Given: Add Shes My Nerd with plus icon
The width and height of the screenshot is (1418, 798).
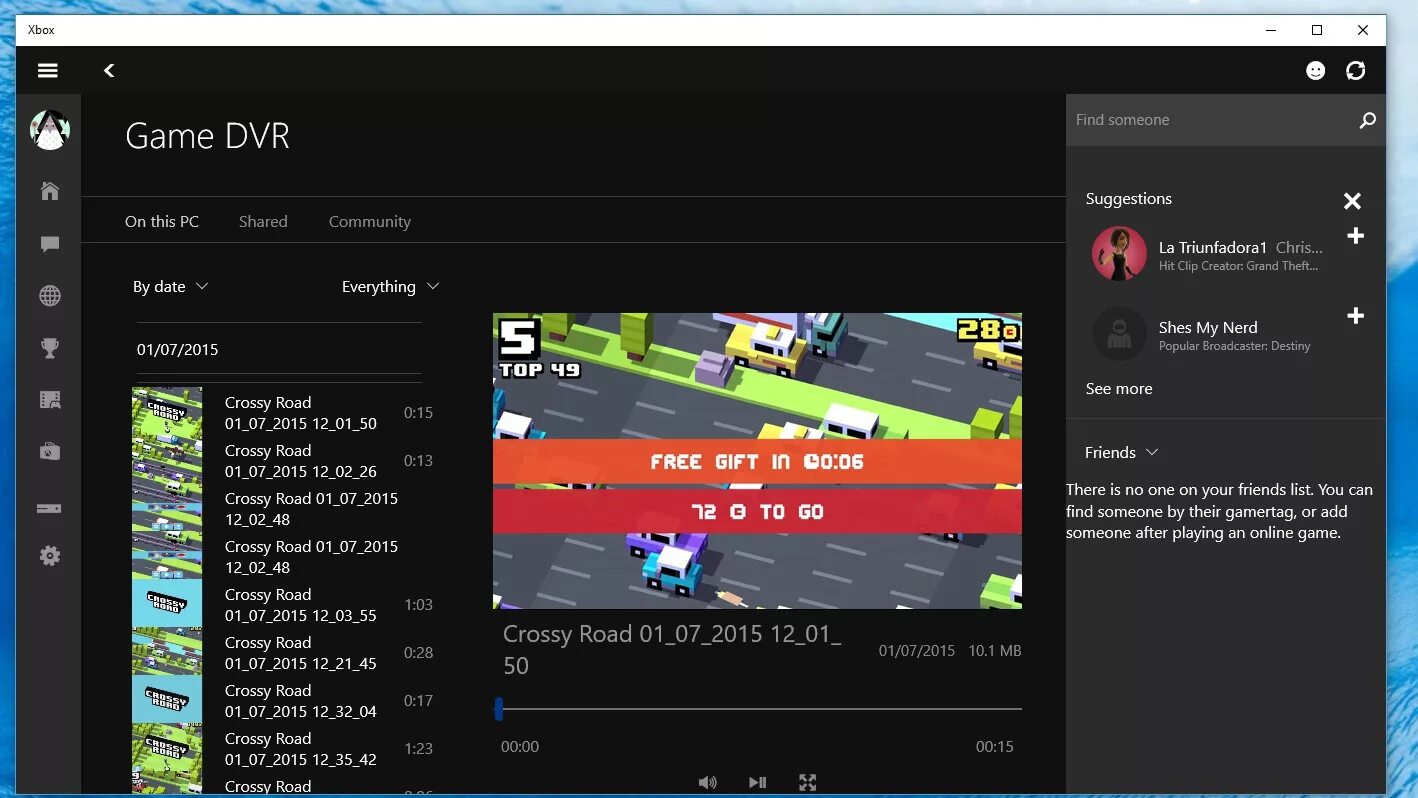Looking at the screenshot, I should click(1355, 316).
